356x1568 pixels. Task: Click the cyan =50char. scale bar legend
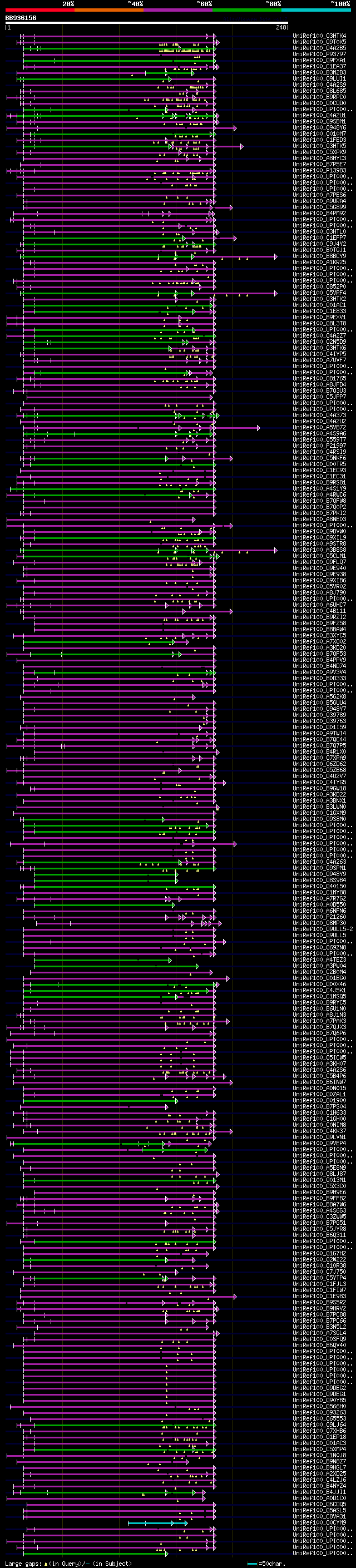[x=252, y=1564]
